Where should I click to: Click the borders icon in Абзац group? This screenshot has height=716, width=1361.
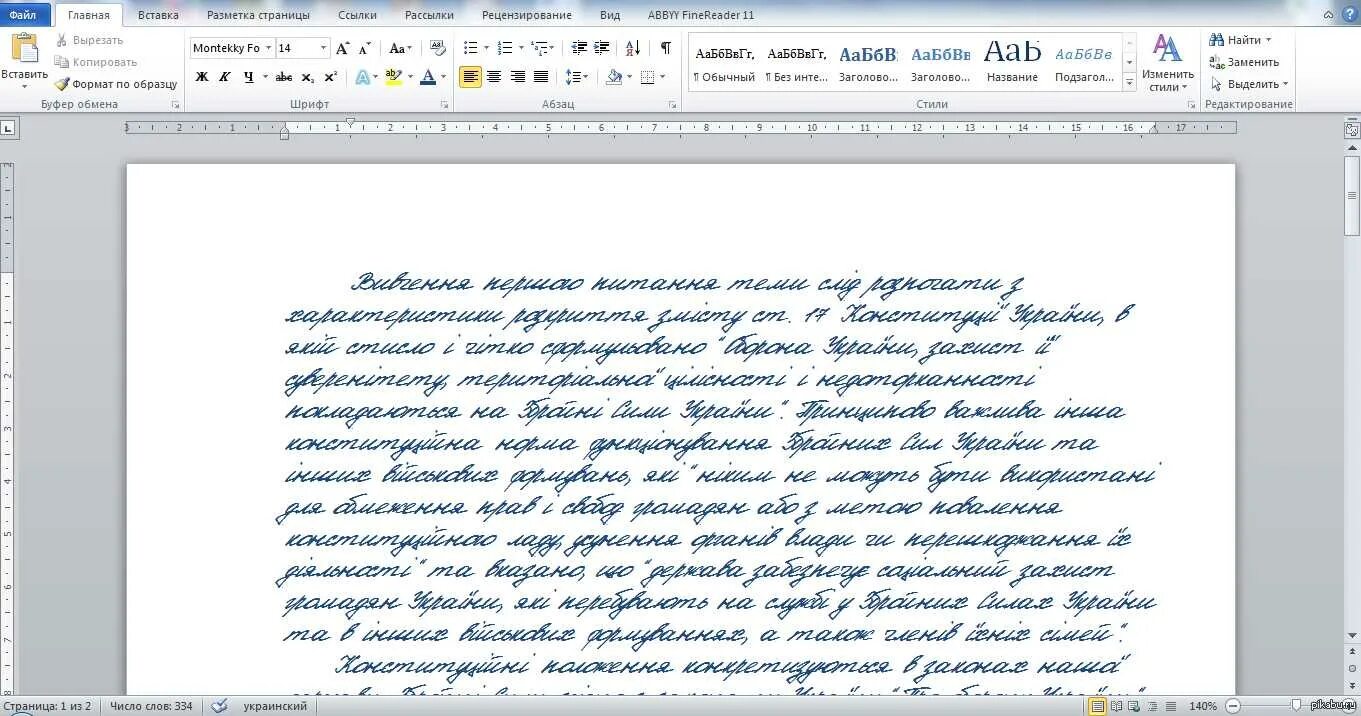(x=647, y=77)
